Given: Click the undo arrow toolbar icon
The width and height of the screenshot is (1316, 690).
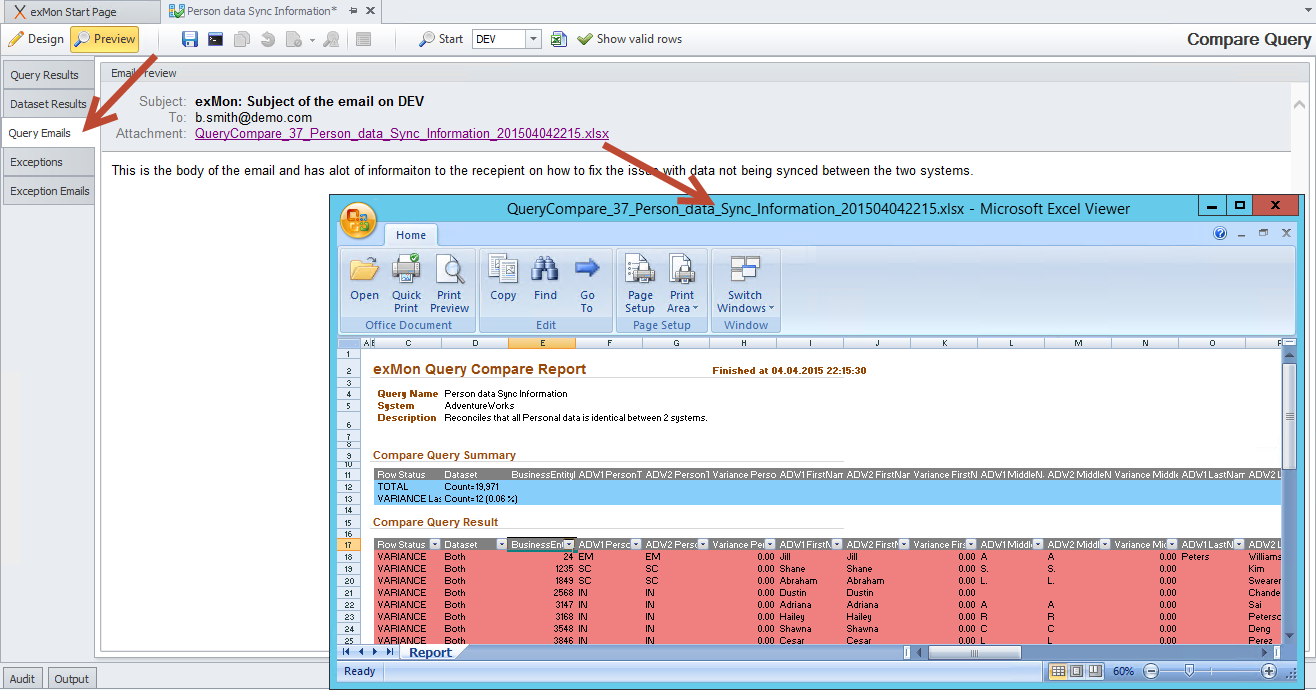Looking at the screenshot, I should [x=267, y=39].
